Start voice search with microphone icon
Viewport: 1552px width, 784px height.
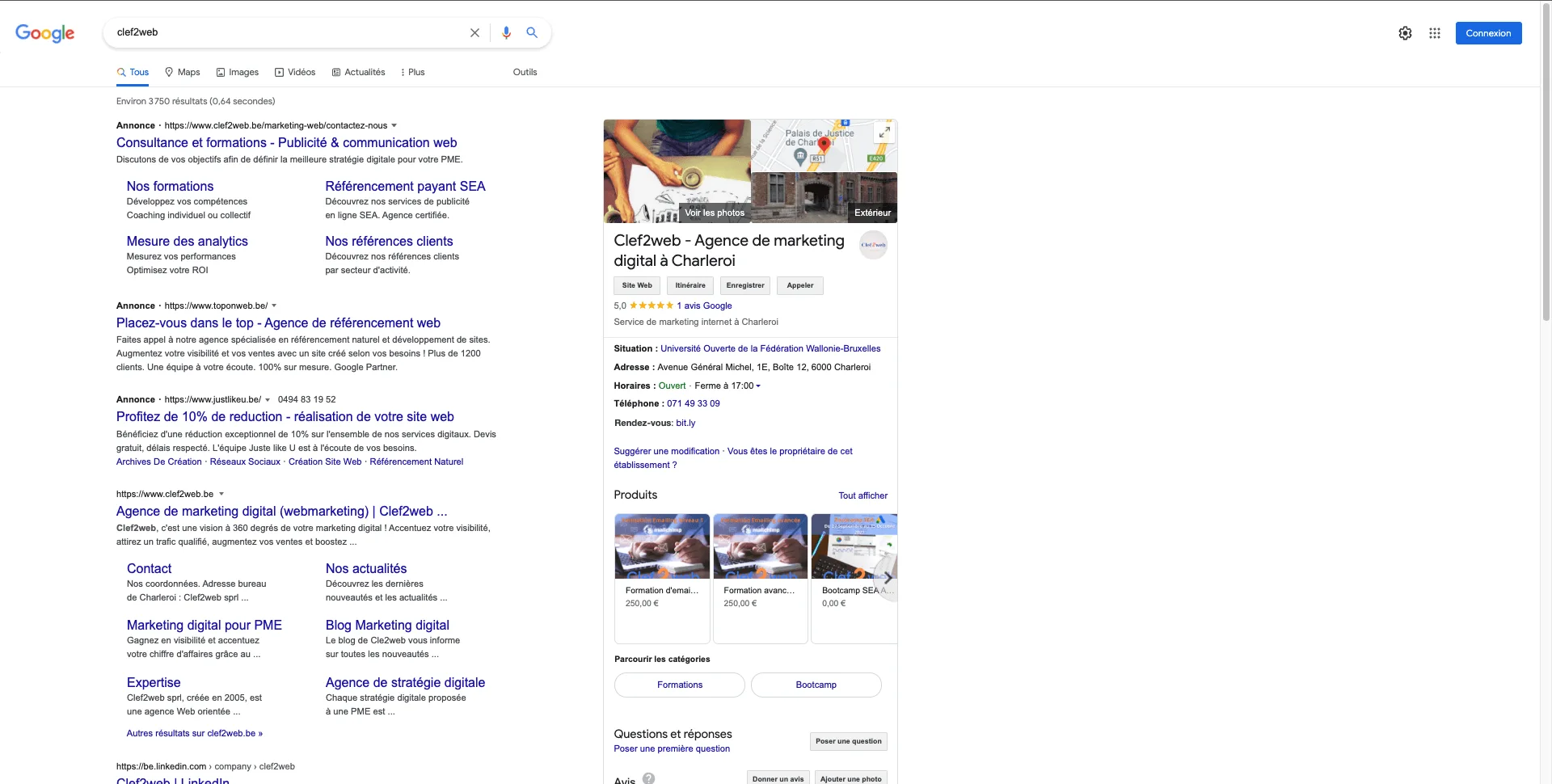click(x=506, y=33)
